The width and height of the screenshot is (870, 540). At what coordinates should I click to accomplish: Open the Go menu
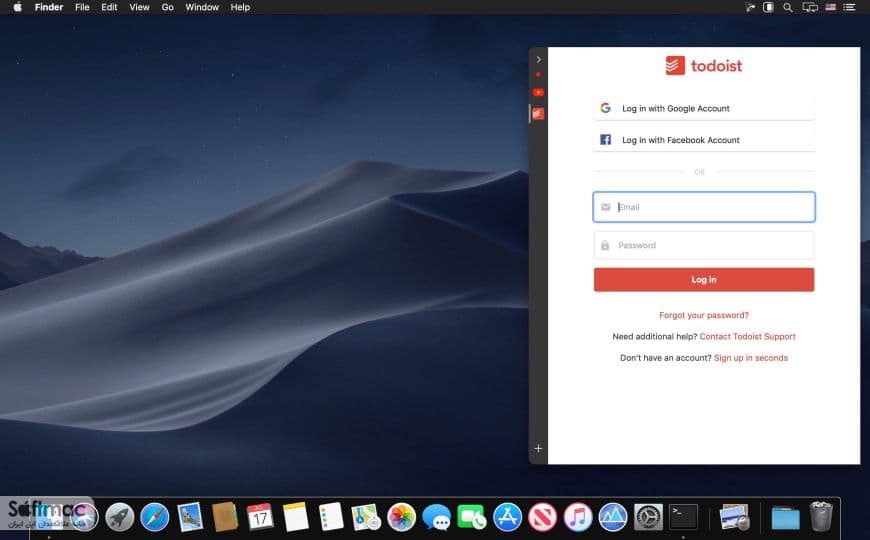pos(168,7)
